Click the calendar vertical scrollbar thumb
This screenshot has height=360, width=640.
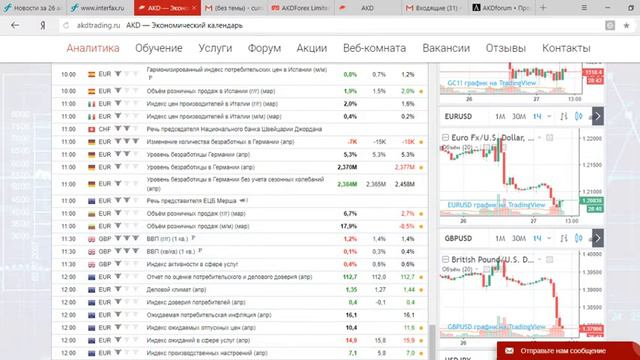pyautogui.click(x=432, y=342)
